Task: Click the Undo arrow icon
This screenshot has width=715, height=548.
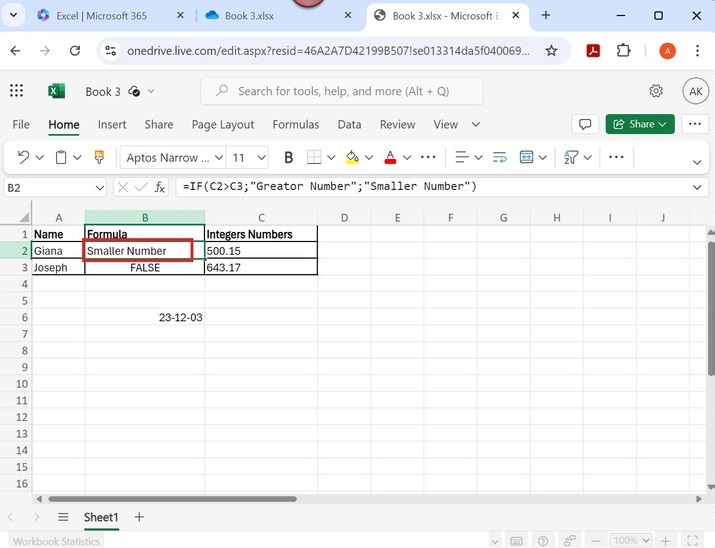Action: click(x=23, y=157)
